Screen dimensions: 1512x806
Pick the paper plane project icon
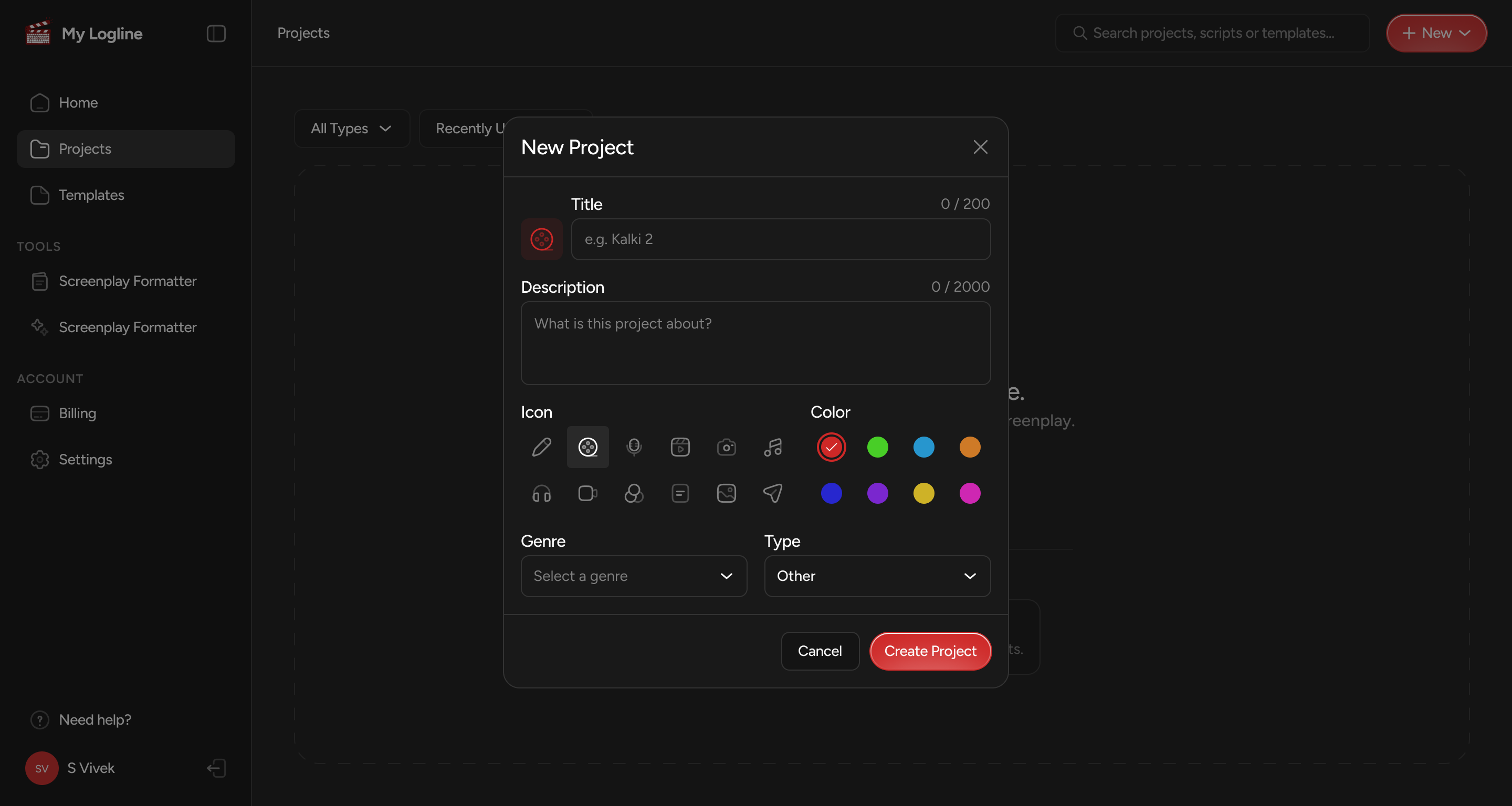click(772, 493)
